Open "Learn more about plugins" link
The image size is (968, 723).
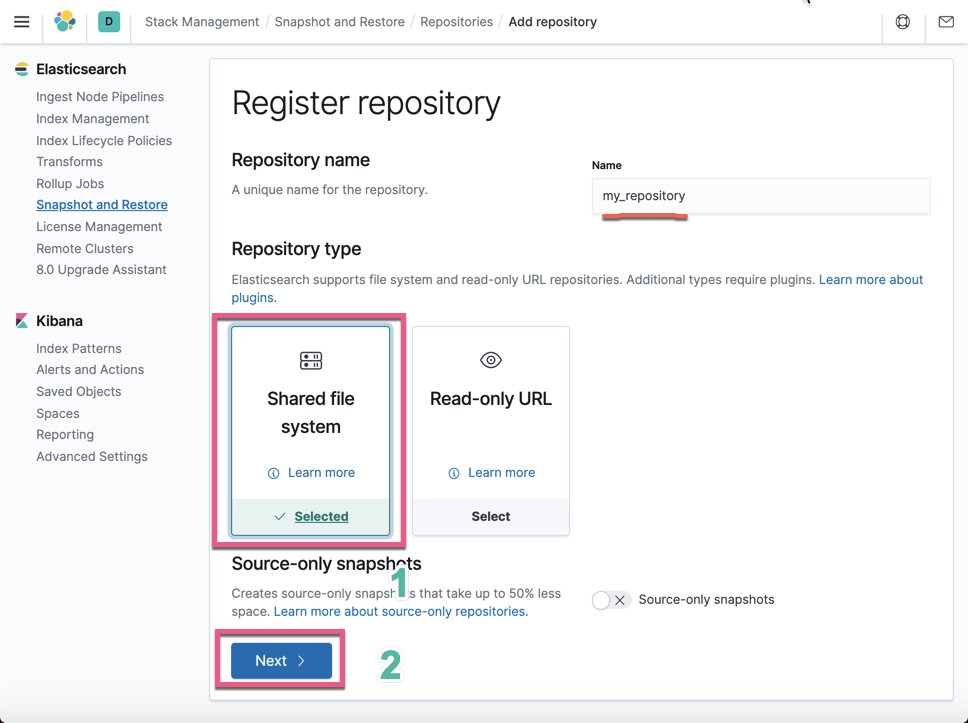(870, 279)
